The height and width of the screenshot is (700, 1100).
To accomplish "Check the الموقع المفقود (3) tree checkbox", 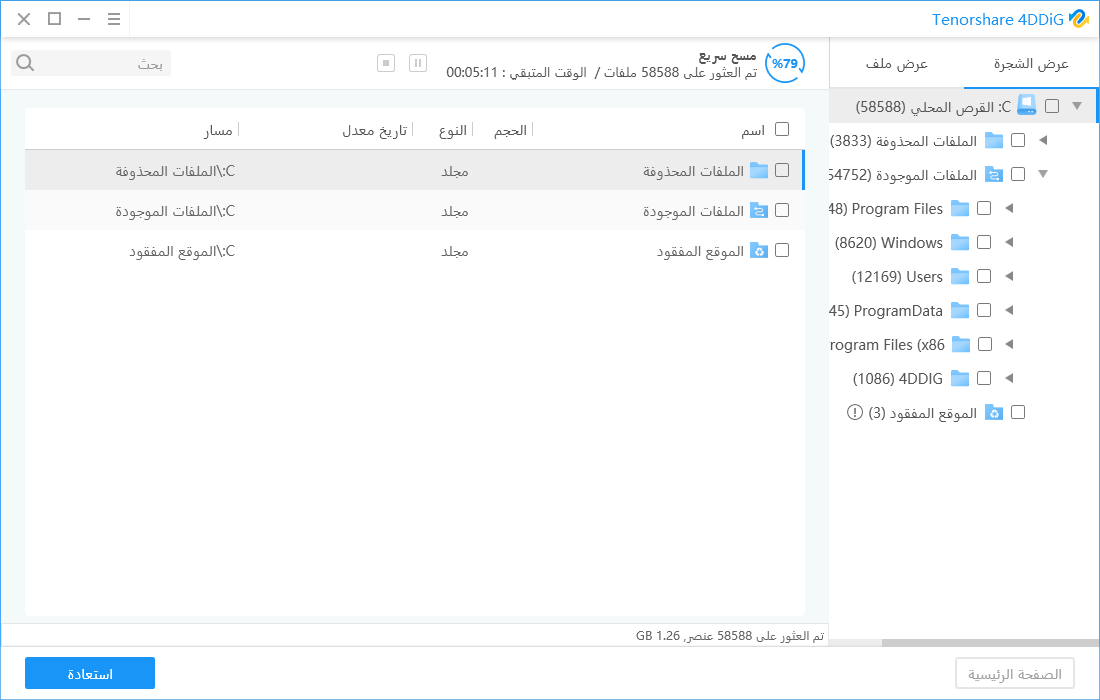I will pyautogui.click(x=1018, y=412).
